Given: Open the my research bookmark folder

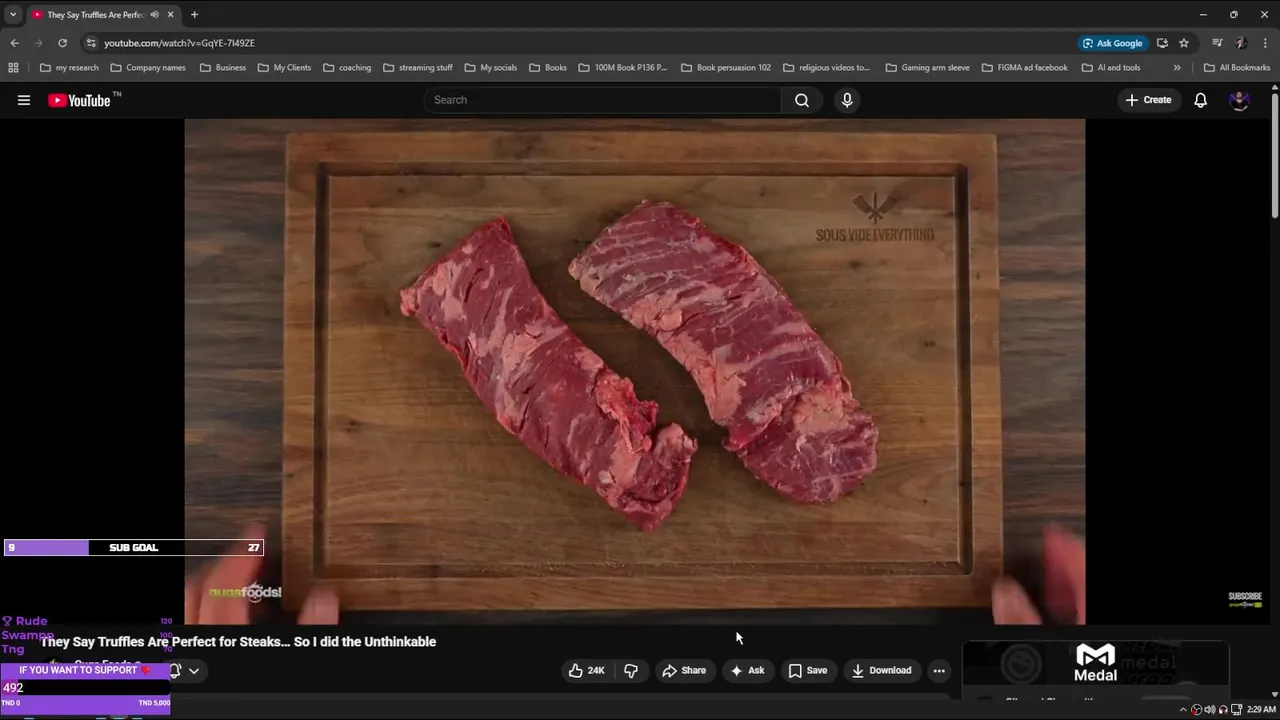Looking at the screenshot, I should tap(68, 68).
